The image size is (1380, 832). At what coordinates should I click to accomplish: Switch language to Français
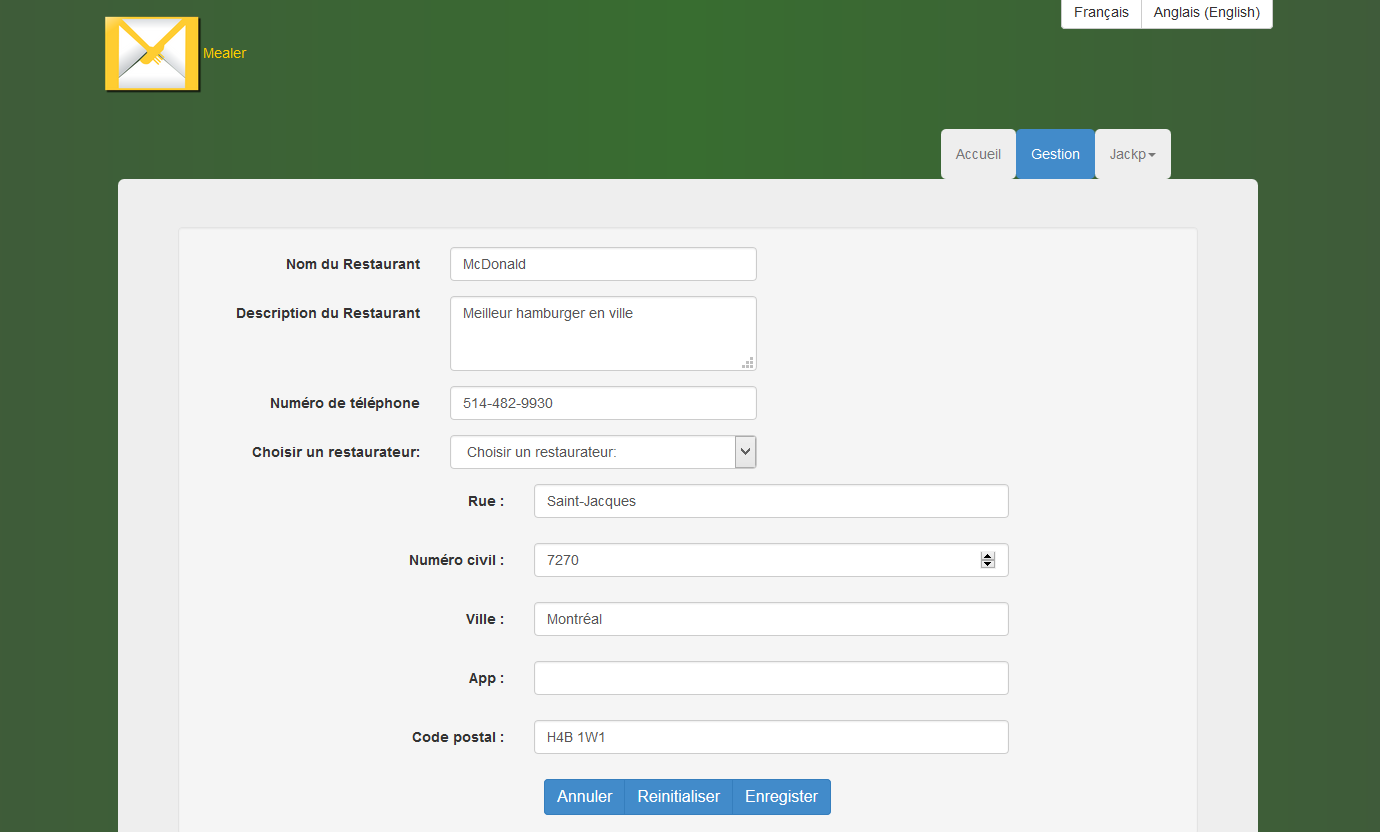(1101, 13)
